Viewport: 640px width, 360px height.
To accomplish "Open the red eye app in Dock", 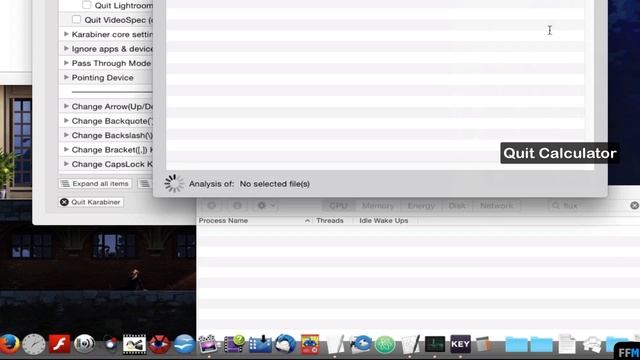I will (159, 344).
